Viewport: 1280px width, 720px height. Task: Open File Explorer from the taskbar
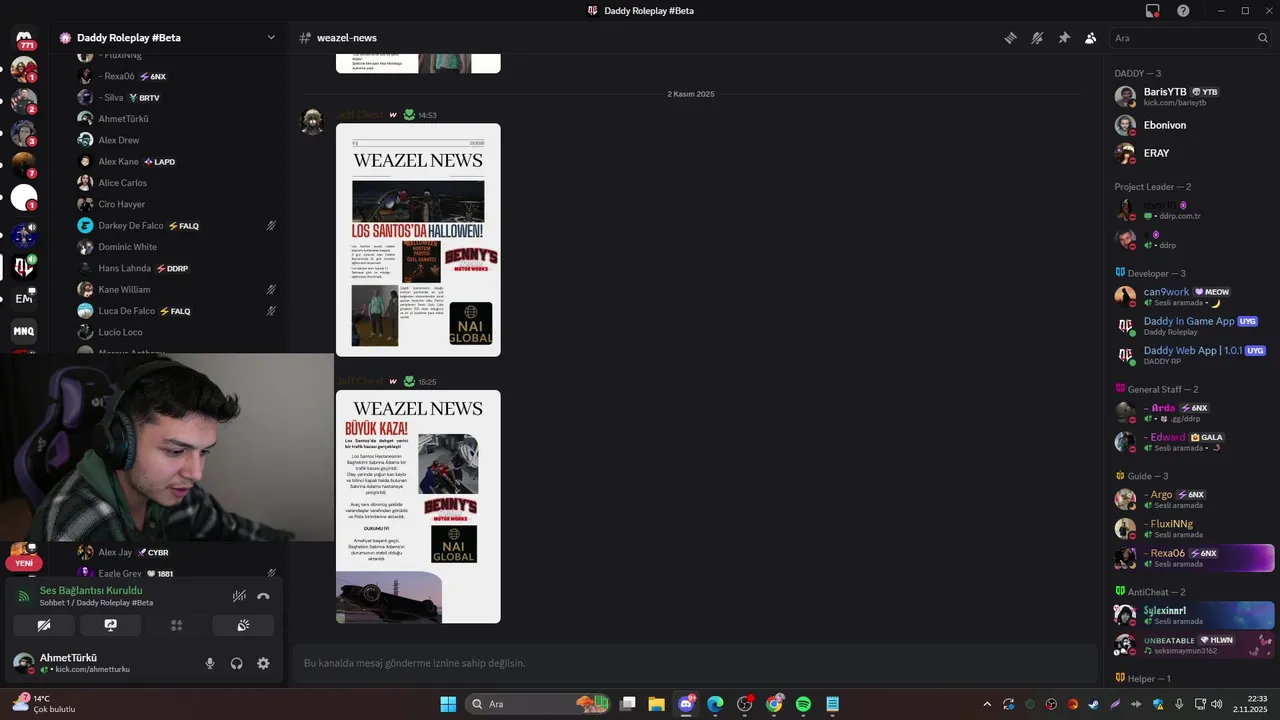(657, 704)
